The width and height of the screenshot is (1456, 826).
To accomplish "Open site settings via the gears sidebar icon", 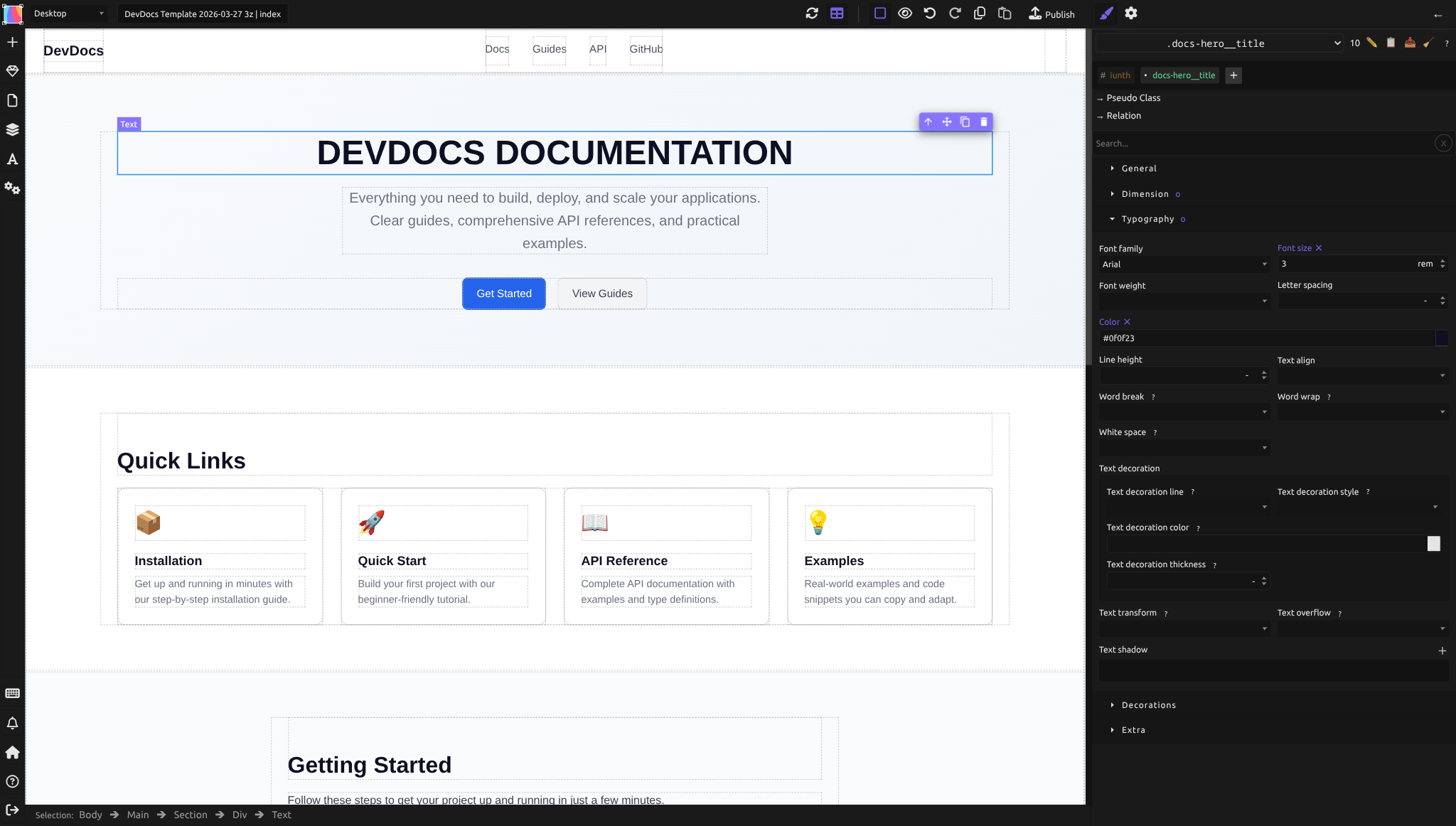I will point(13,188).
